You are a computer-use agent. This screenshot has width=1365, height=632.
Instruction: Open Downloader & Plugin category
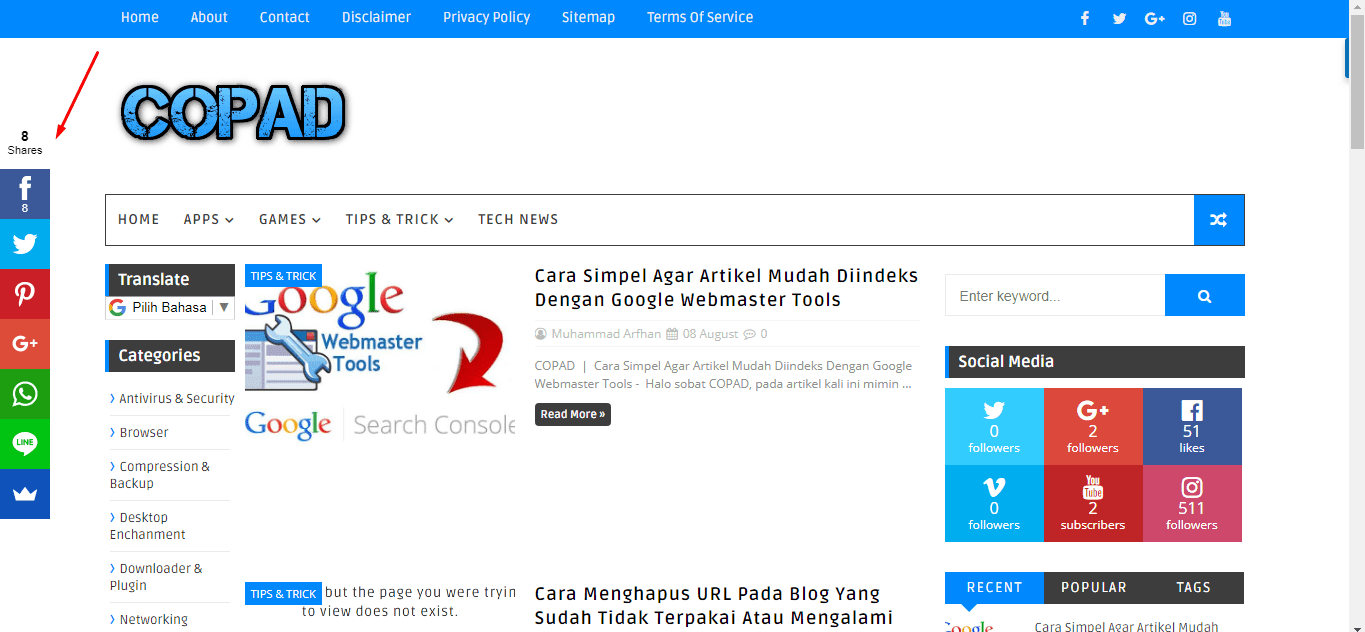click(156, 577)
